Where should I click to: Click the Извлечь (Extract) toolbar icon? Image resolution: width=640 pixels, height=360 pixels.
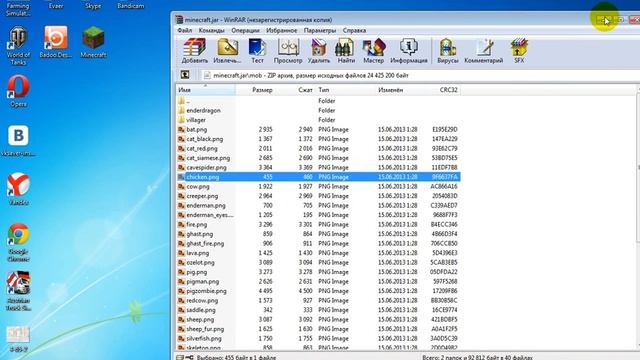click(x=227, y=51)
